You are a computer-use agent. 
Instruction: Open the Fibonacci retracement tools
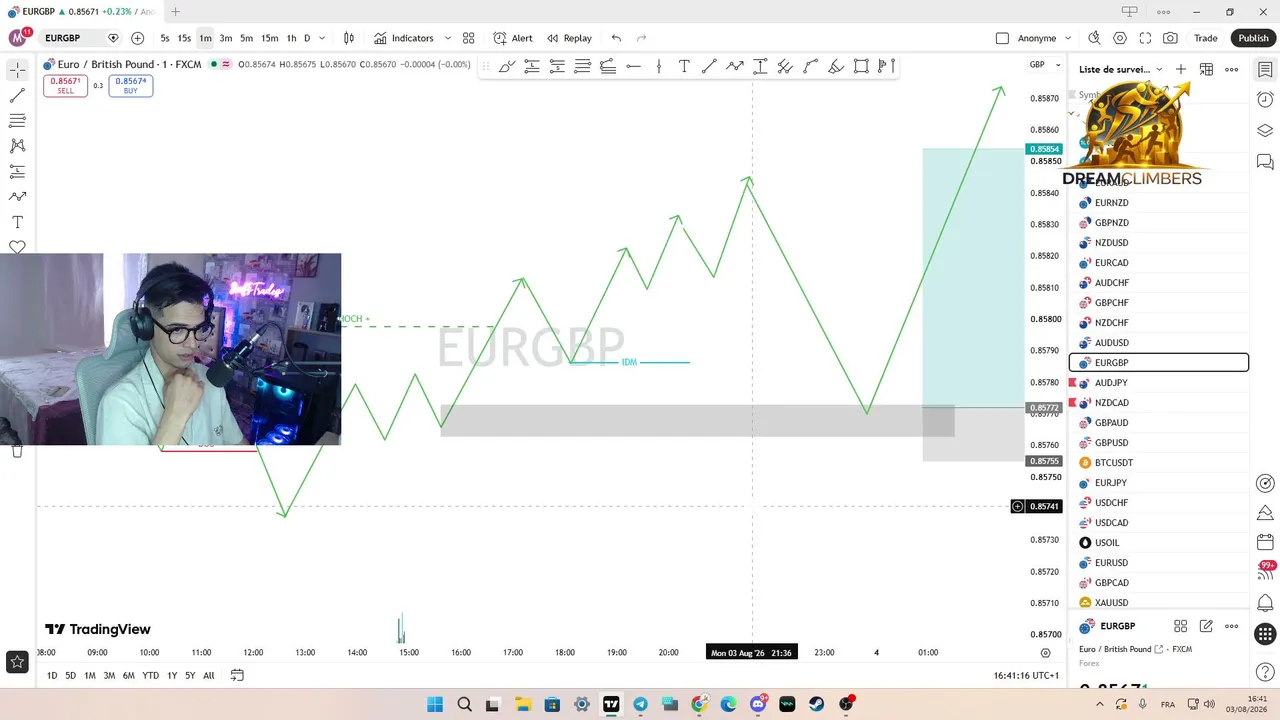(x=17, y=121)
